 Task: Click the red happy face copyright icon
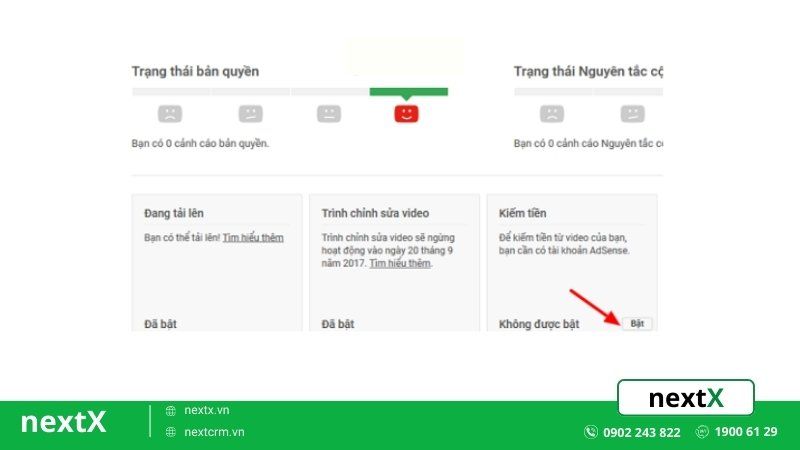406,113
